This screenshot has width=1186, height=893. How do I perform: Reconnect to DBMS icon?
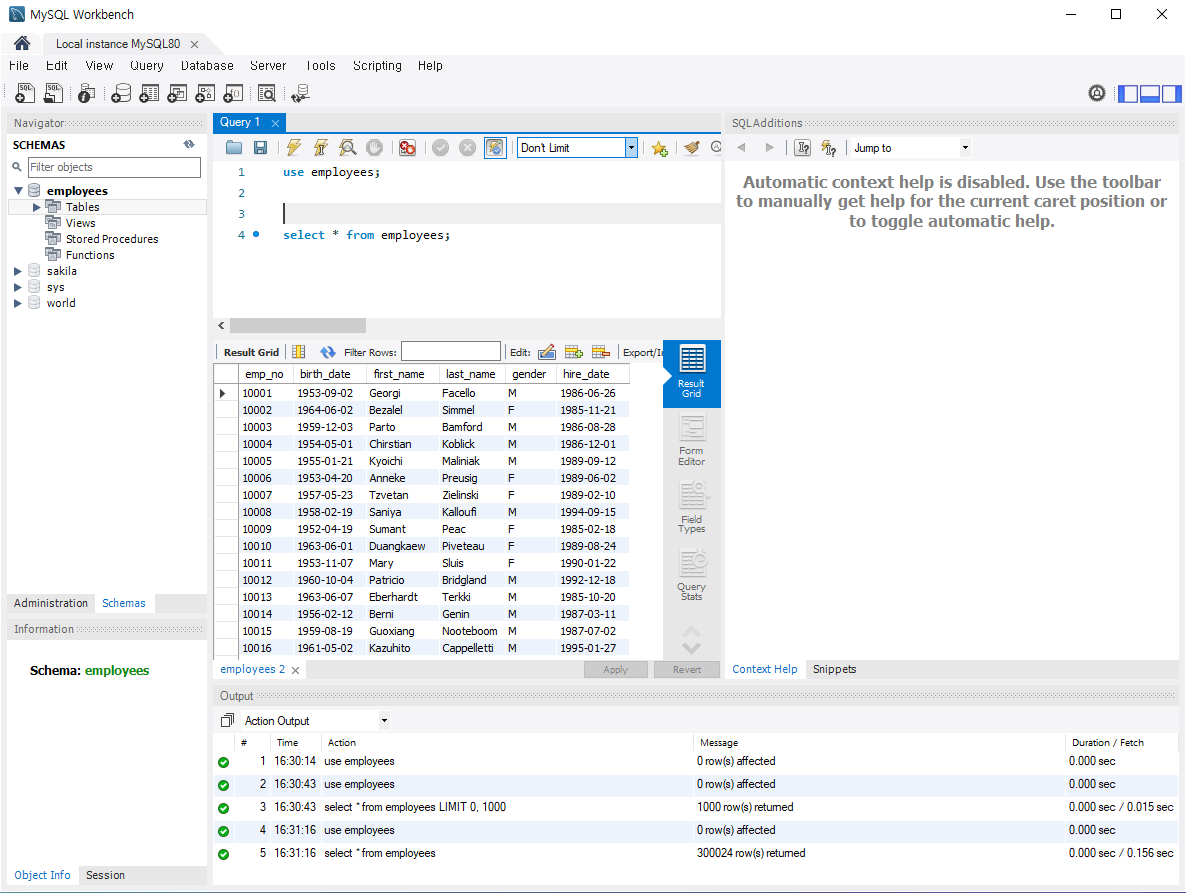coord(300,93)
